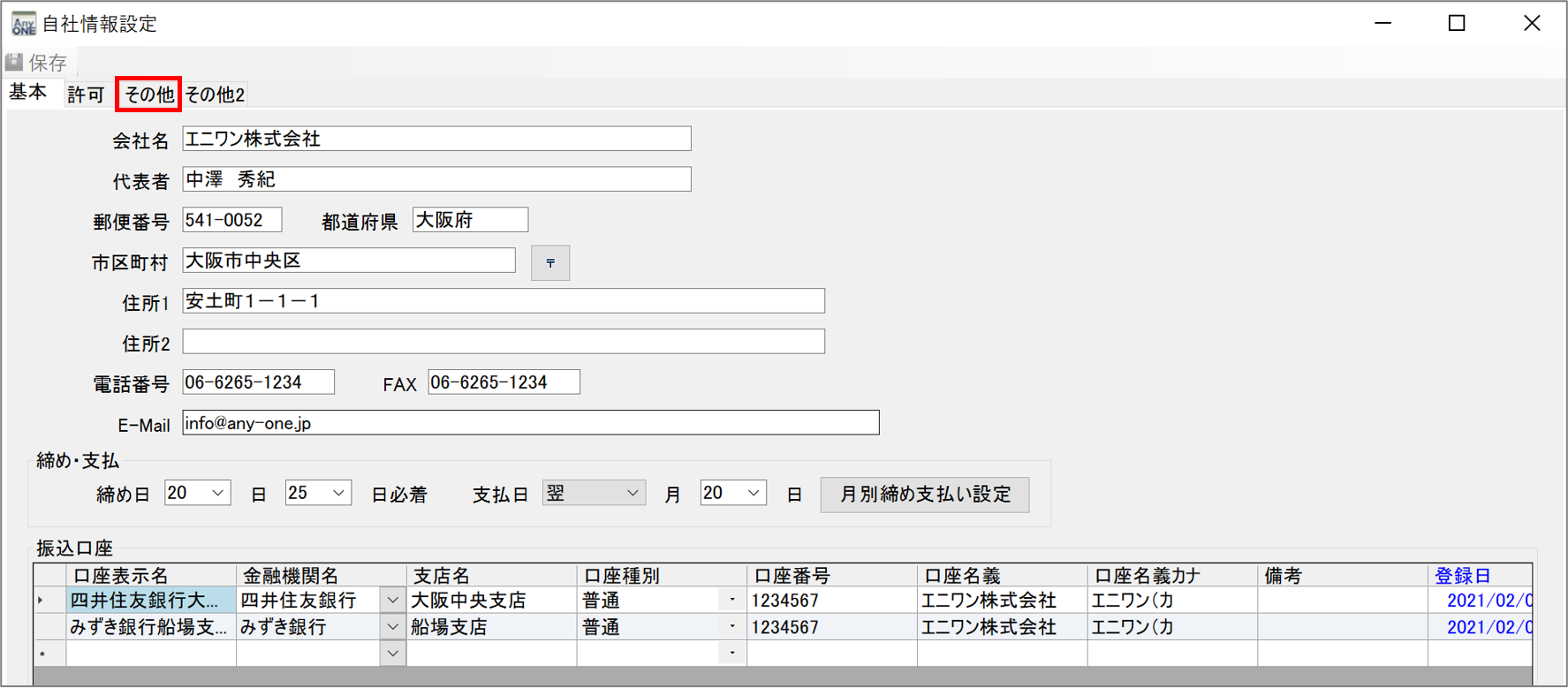Viewport: 1568px width, 688px height.
Task: Click the empty 住所2 field
Action: point(504,342)
